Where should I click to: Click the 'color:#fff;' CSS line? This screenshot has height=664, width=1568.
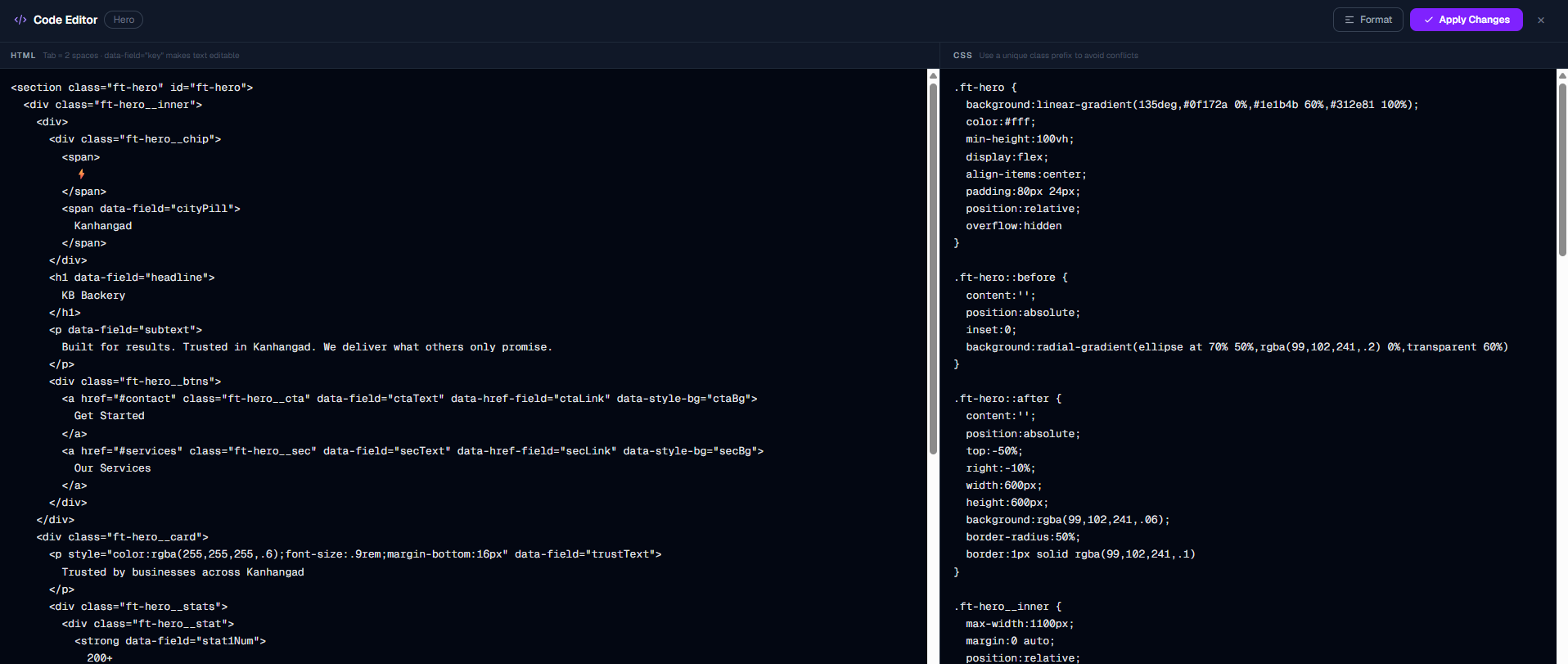tap(1001, 122)
